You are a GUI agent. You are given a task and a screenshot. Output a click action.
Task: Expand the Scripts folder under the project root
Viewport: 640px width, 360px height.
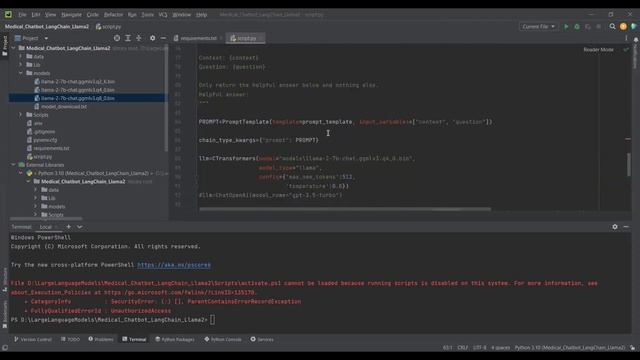click(21, 115)
